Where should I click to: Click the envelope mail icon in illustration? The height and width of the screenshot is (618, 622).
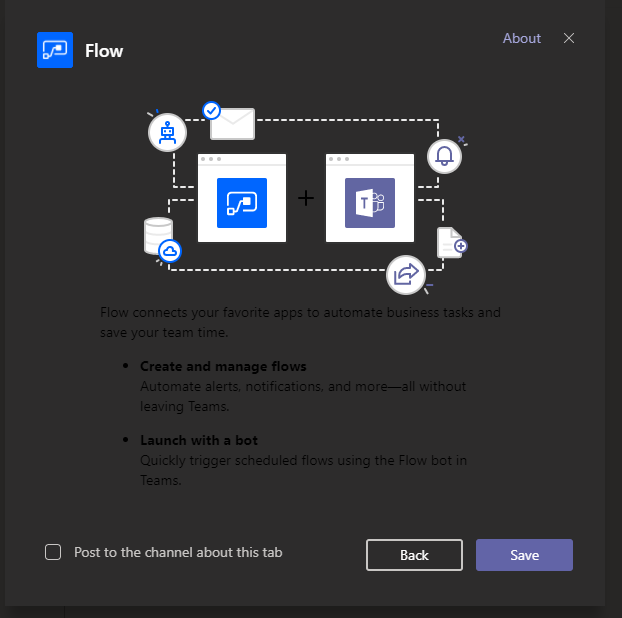coord(232,123)
